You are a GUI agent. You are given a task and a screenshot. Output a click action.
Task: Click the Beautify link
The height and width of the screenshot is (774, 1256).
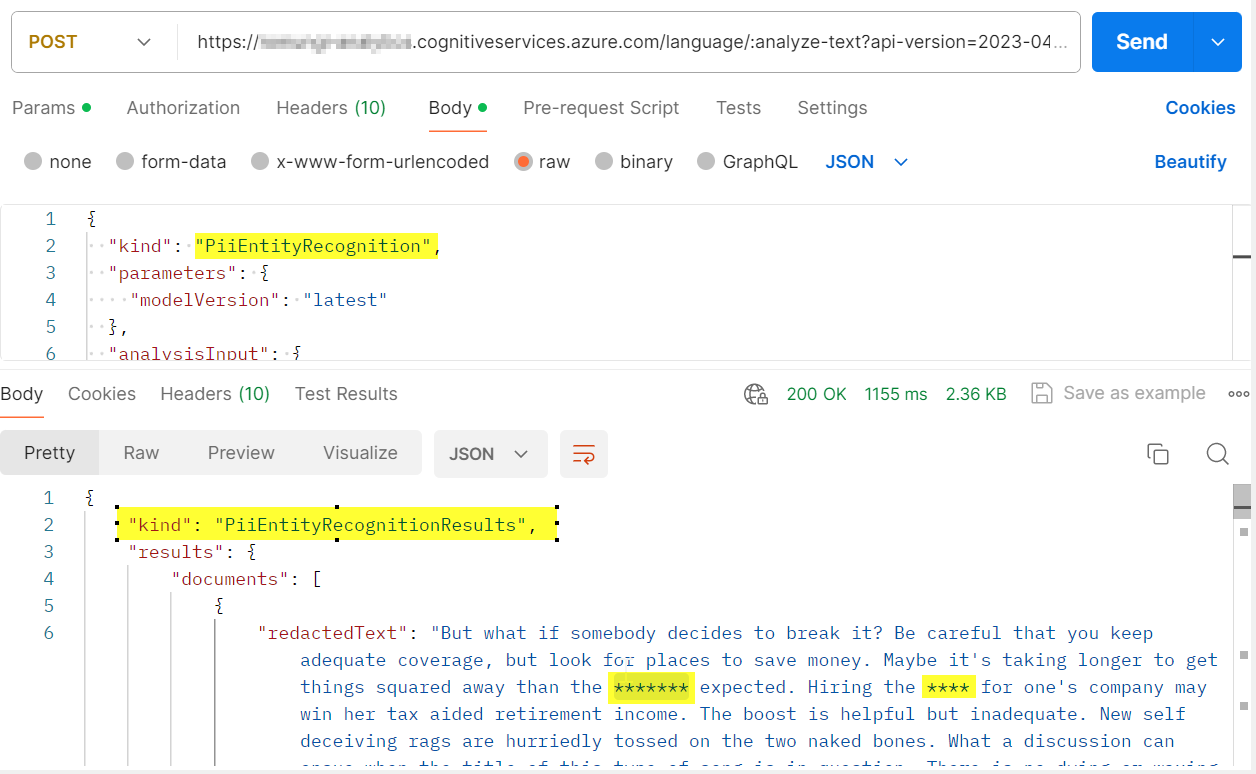coord(1190,161)
